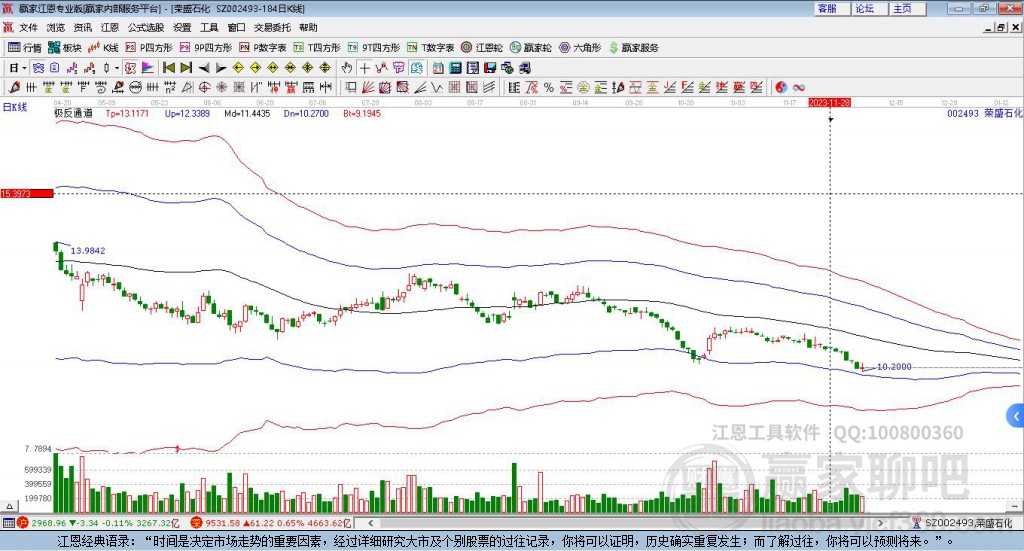Click the 13.9842 high price label
Screen dimensions: 1024x551
point(88,251)
